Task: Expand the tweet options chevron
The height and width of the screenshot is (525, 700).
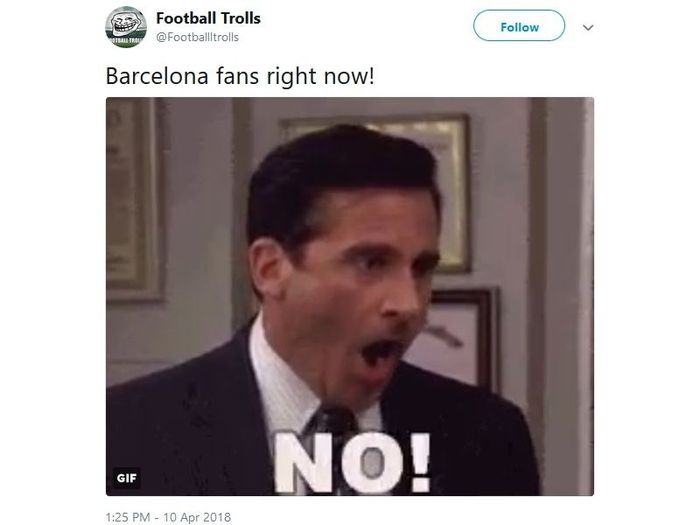Action: [588, 28]
